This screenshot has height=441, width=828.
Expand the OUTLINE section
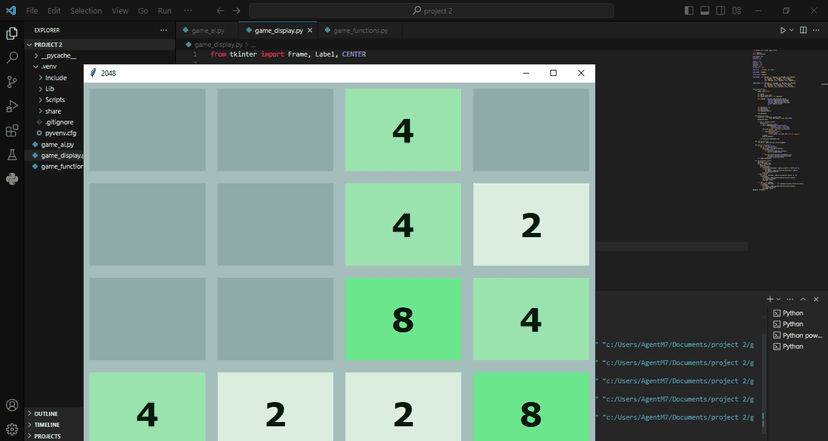pyautogui.click(x=45, y=414)
